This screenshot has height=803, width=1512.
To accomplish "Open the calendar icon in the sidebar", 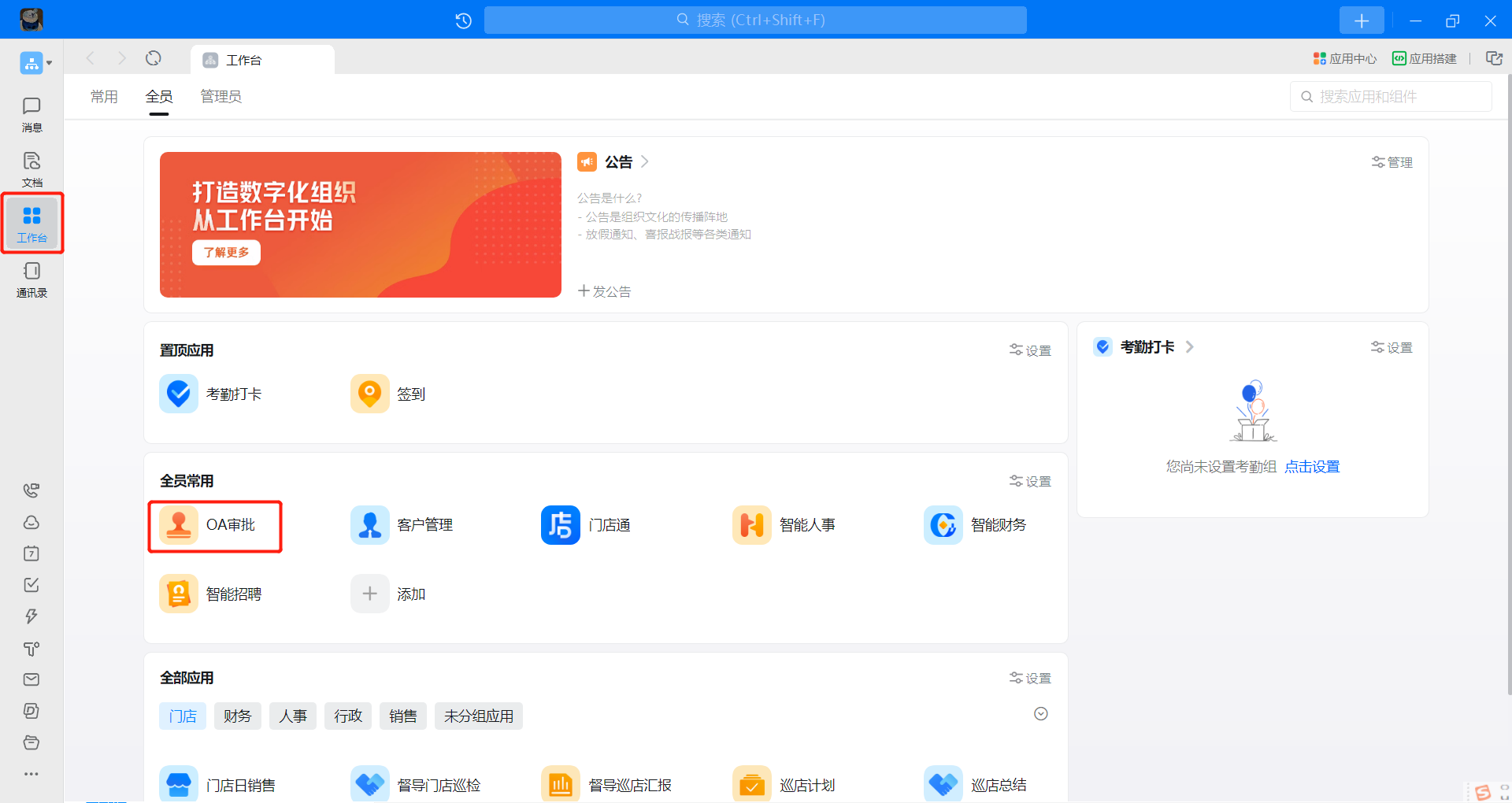I will coord(31,553).
